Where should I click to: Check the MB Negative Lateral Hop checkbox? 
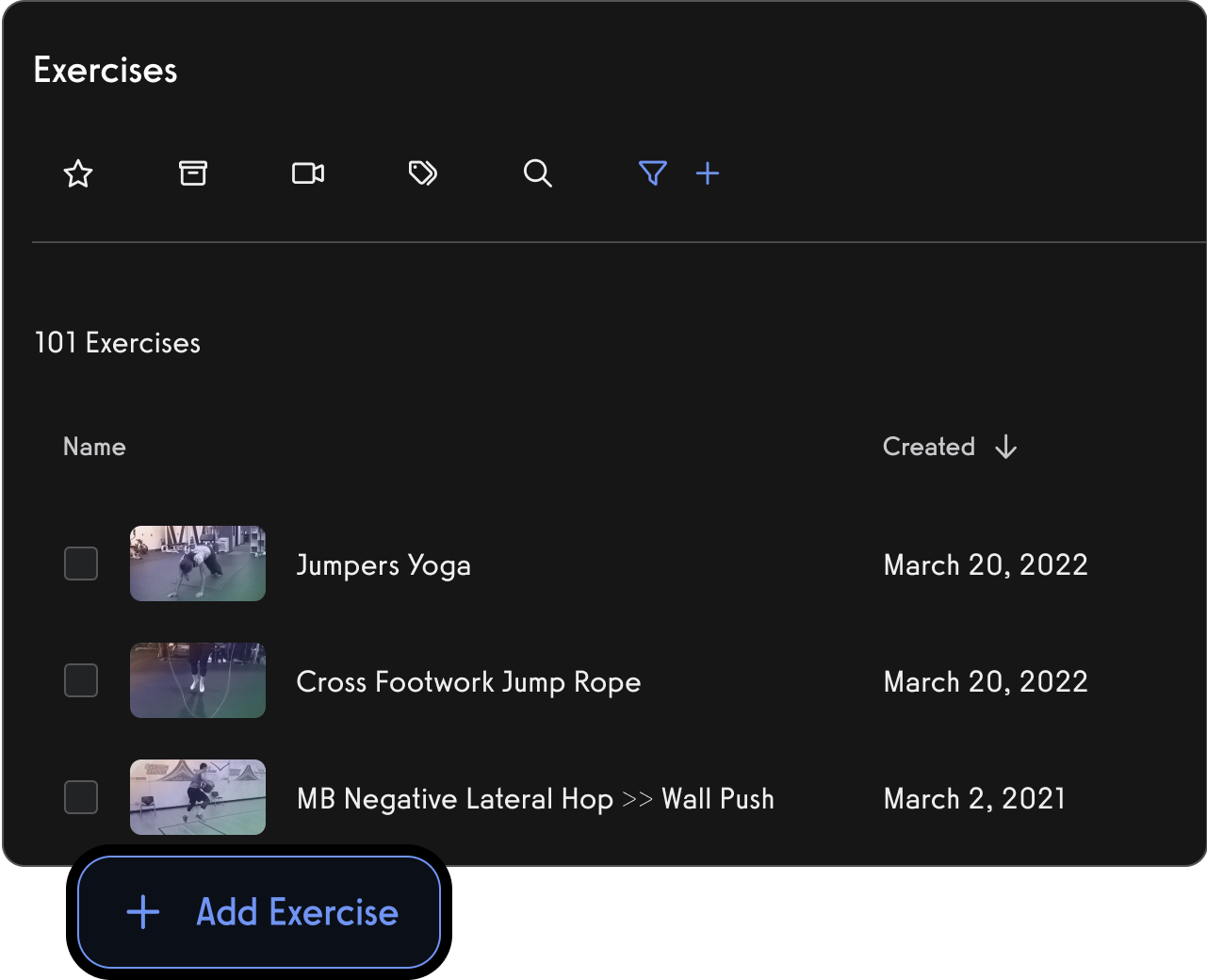coord(81,797)
